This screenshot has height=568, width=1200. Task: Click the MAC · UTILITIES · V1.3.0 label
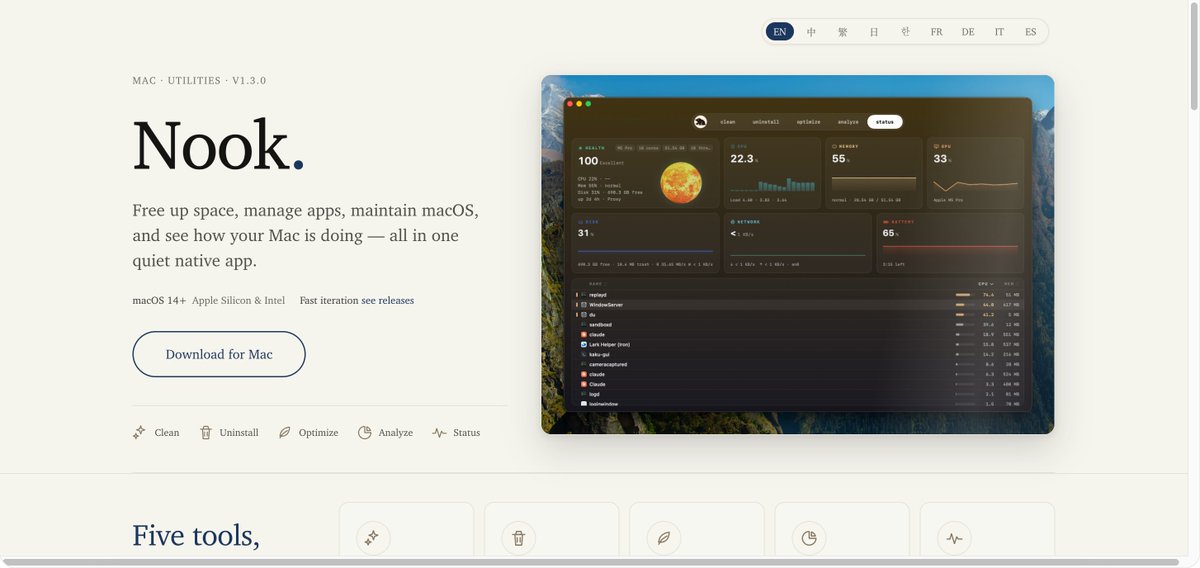[199, 80]
